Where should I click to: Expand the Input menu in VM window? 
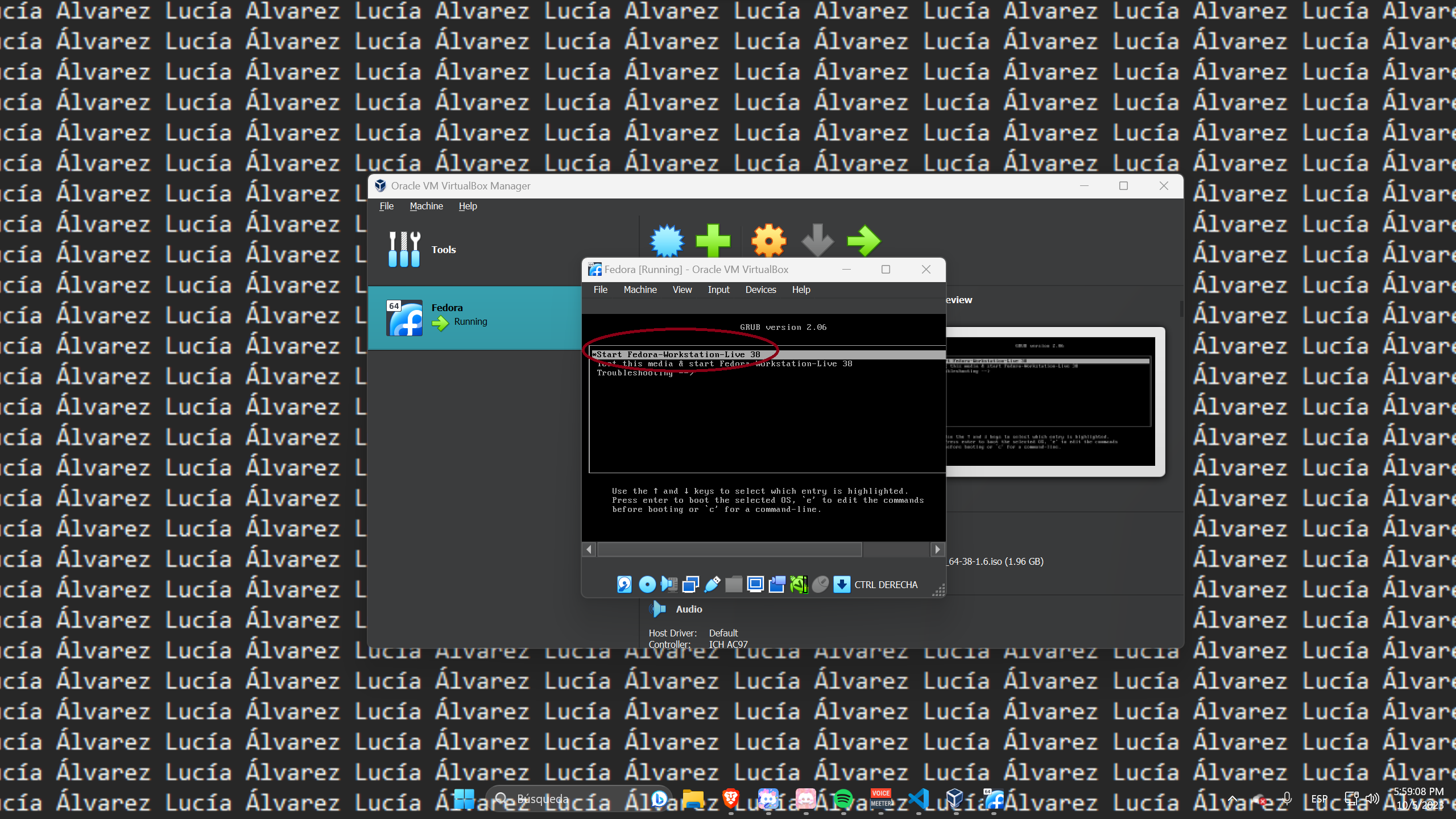pyautogui.click(x=718, y=289)
